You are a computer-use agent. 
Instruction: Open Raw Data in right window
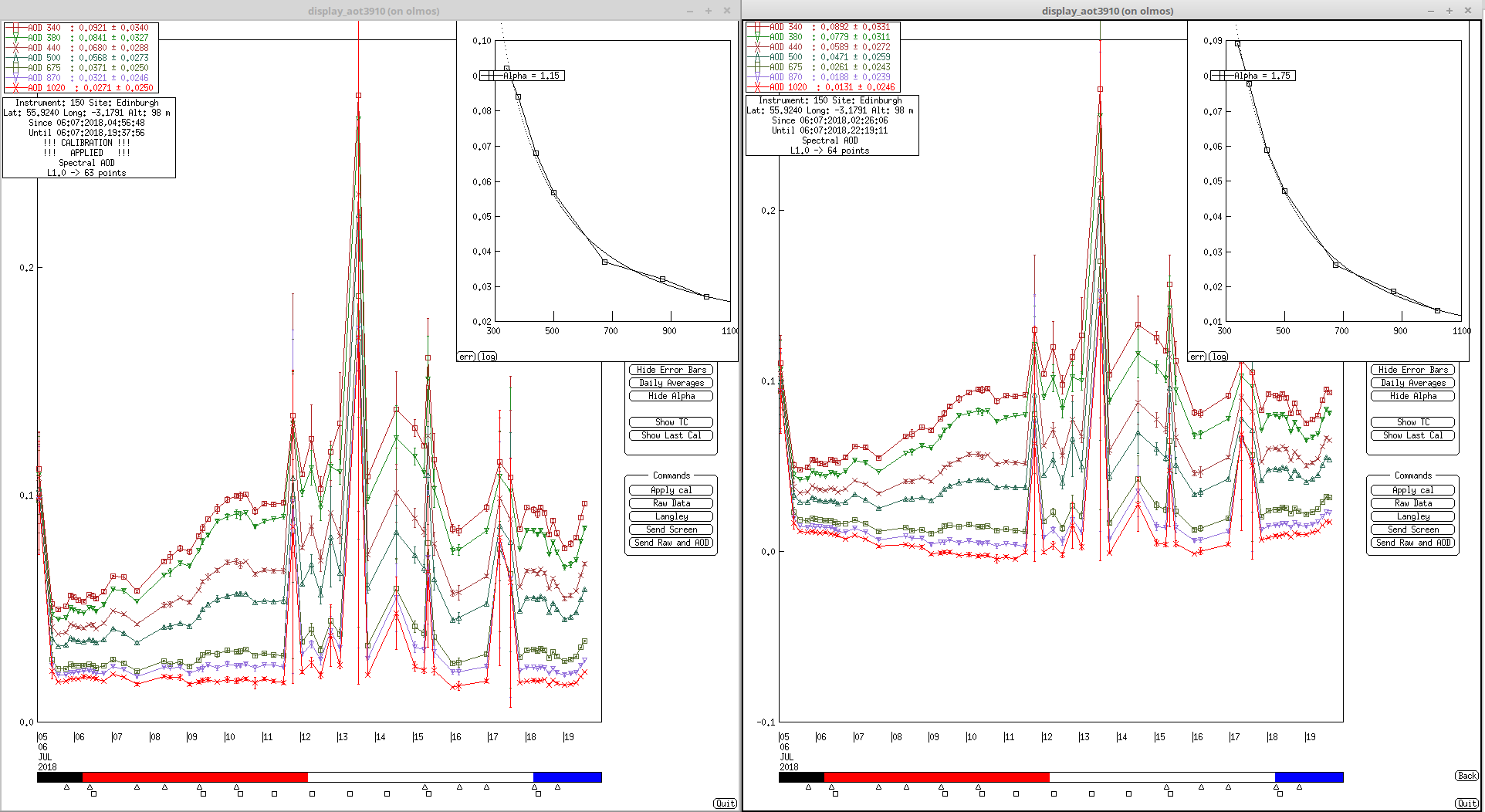pyautogui.click(x=1413, y=503)
